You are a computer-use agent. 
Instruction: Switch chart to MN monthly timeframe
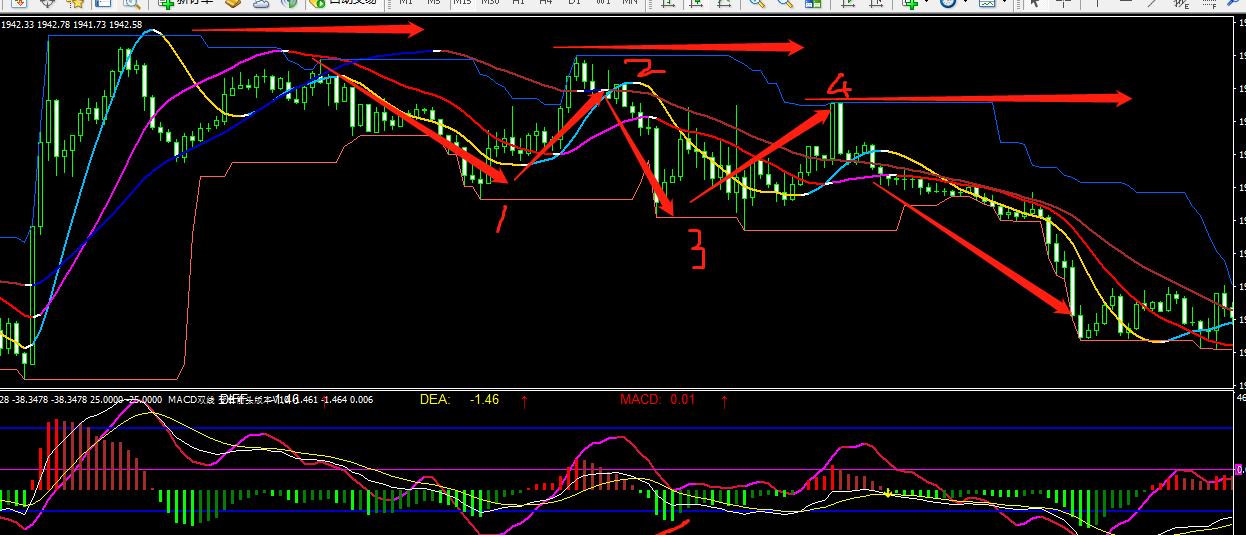coord(629,3)
